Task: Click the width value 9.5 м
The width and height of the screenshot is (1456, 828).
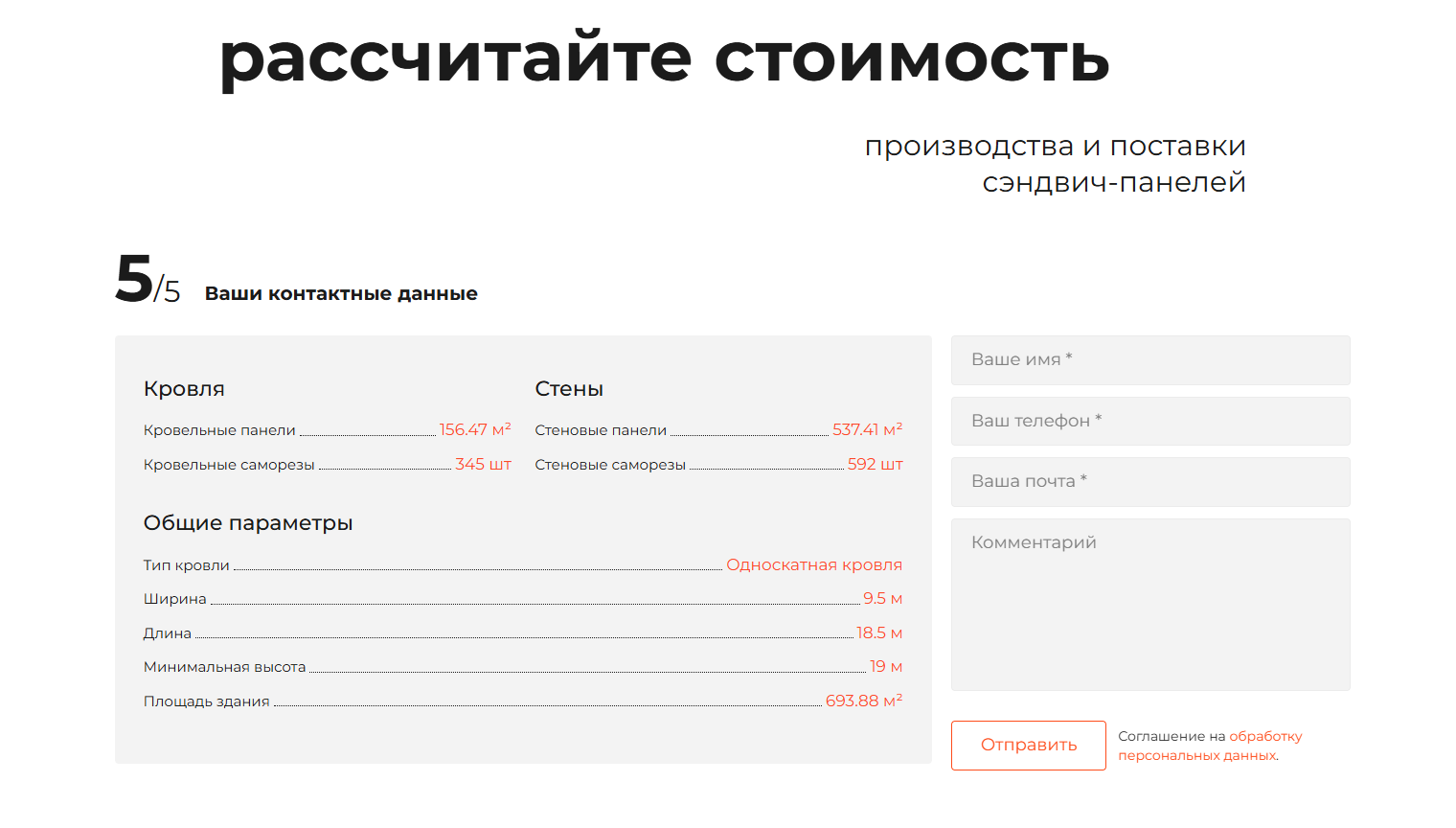Action: pos(883,598)
